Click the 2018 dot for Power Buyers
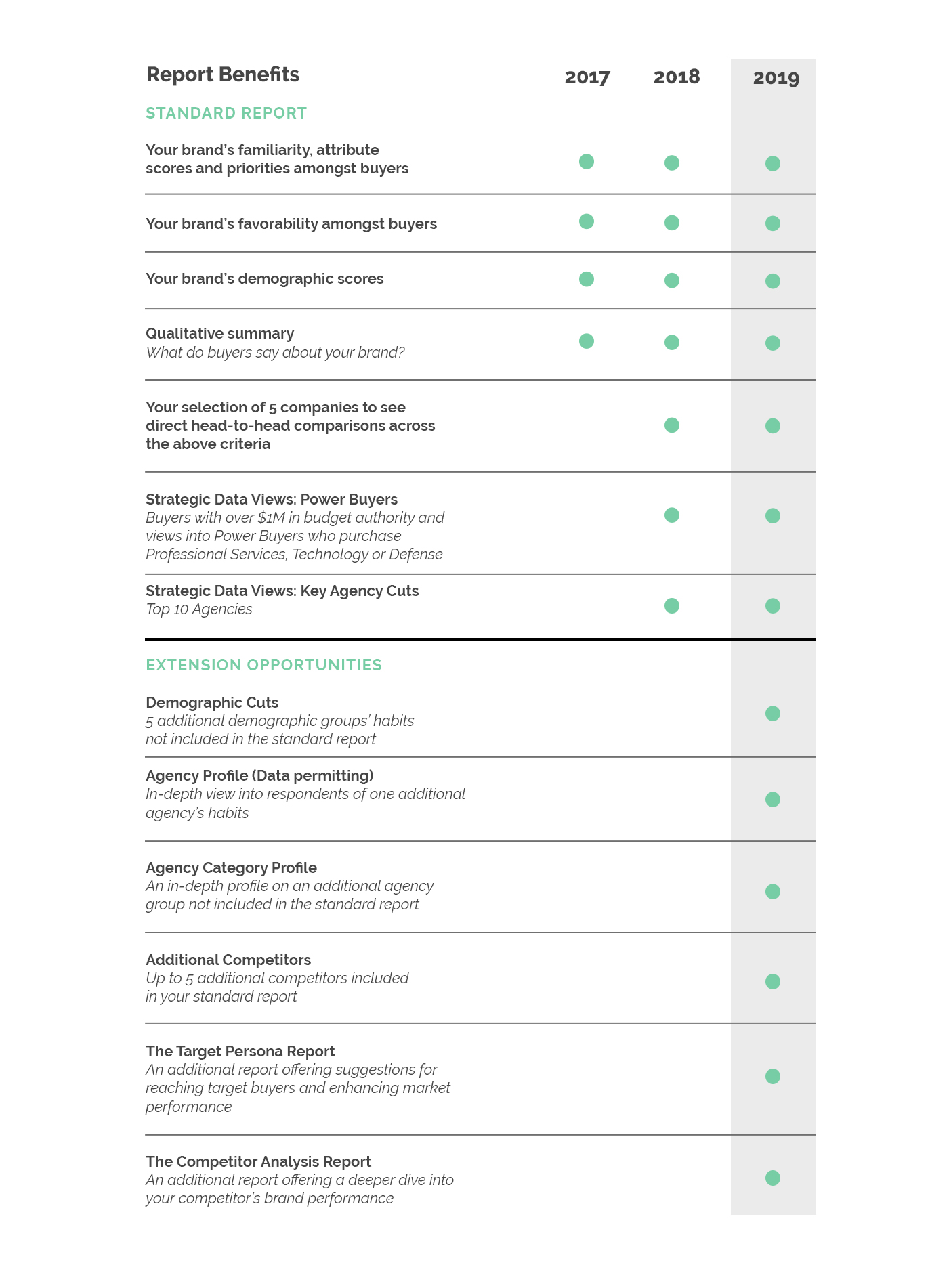The height and width of the screenshot is (1288, 951). (671, 515)
